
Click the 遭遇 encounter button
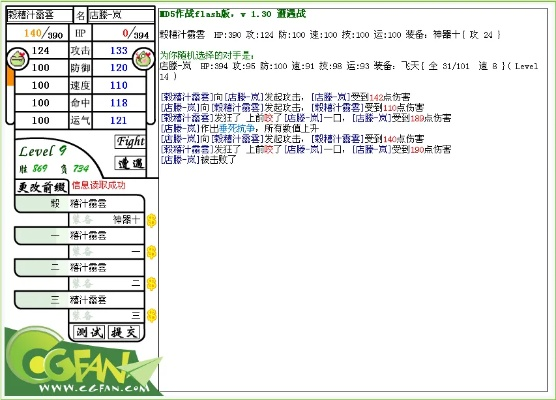point(130,163)
